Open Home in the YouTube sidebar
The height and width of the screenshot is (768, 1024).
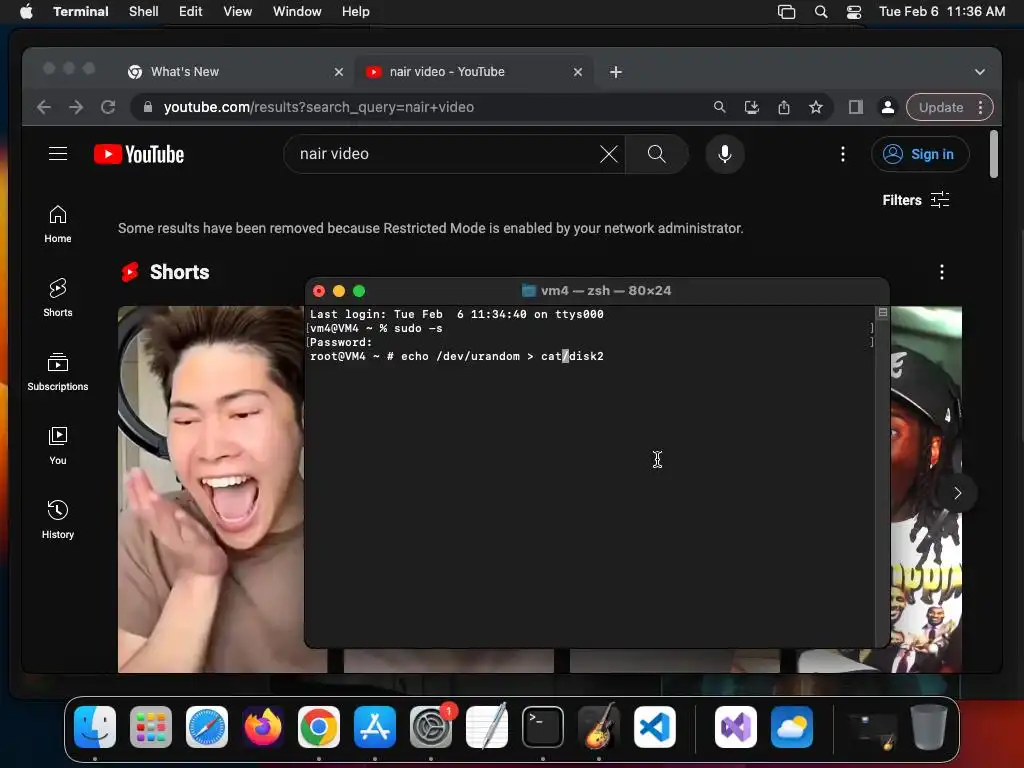pyautogui.click(x=57, y=224)
